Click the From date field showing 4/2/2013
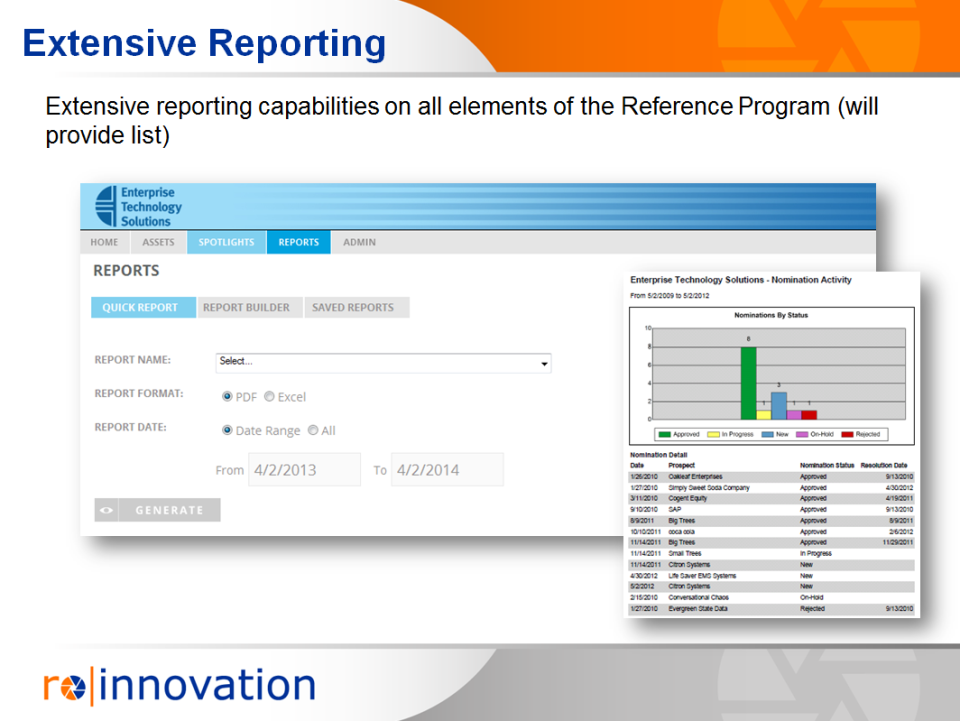960x721 pixels. click(304, 469)
